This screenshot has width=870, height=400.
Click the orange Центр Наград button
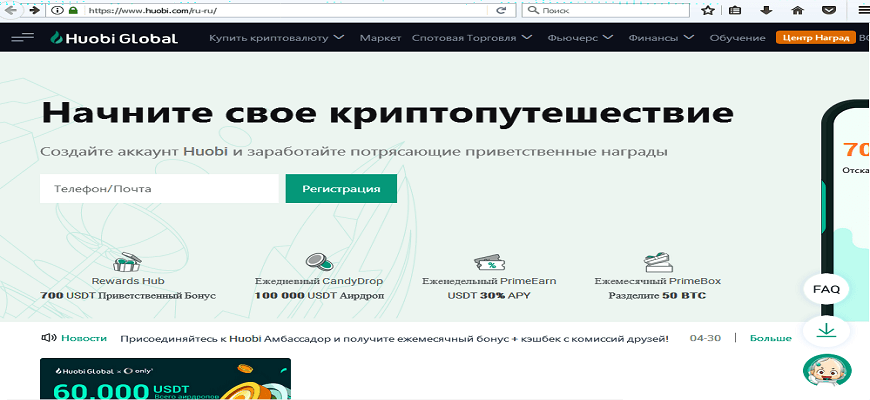tap(815, 38)
